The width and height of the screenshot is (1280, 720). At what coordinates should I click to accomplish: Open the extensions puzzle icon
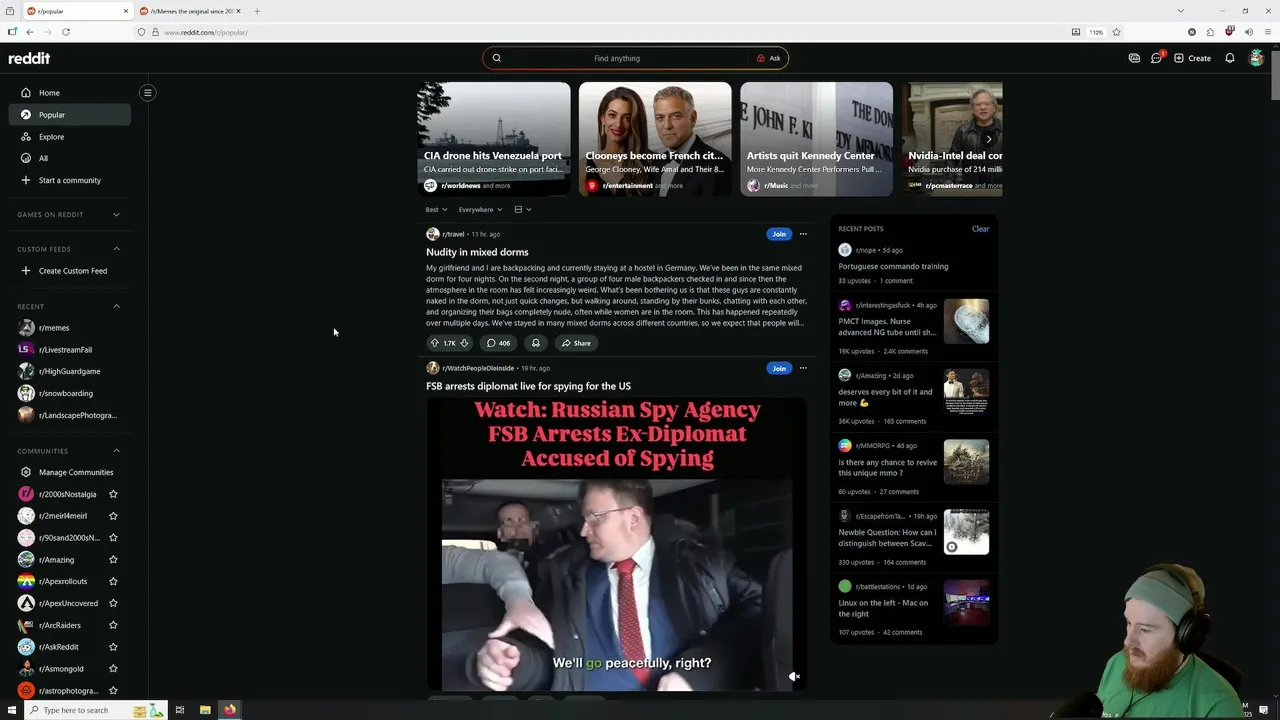(x=1210, y=32)
